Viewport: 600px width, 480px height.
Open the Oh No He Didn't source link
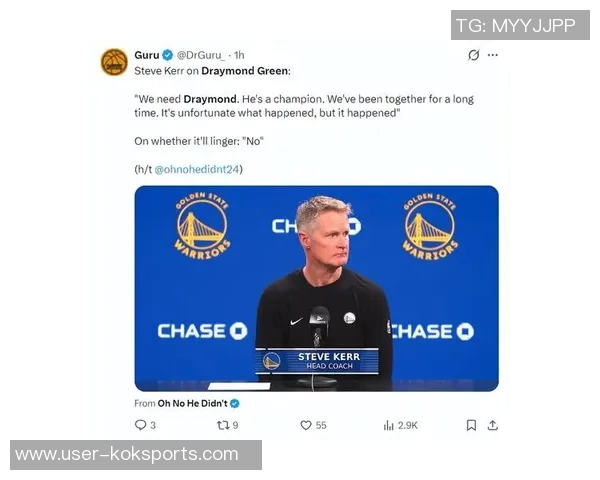pyautogui.click(x=192, y=403)
